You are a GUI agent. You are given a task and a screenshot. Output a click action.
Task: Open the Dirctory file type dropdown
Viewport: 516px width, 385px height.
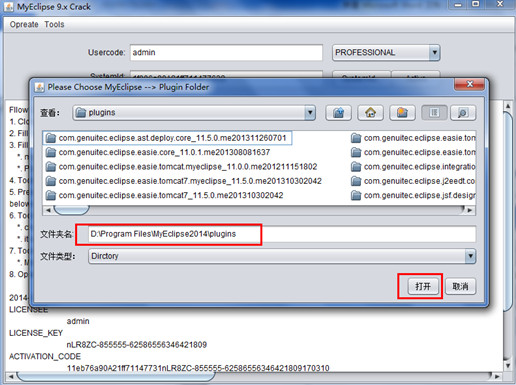[470, 256]
